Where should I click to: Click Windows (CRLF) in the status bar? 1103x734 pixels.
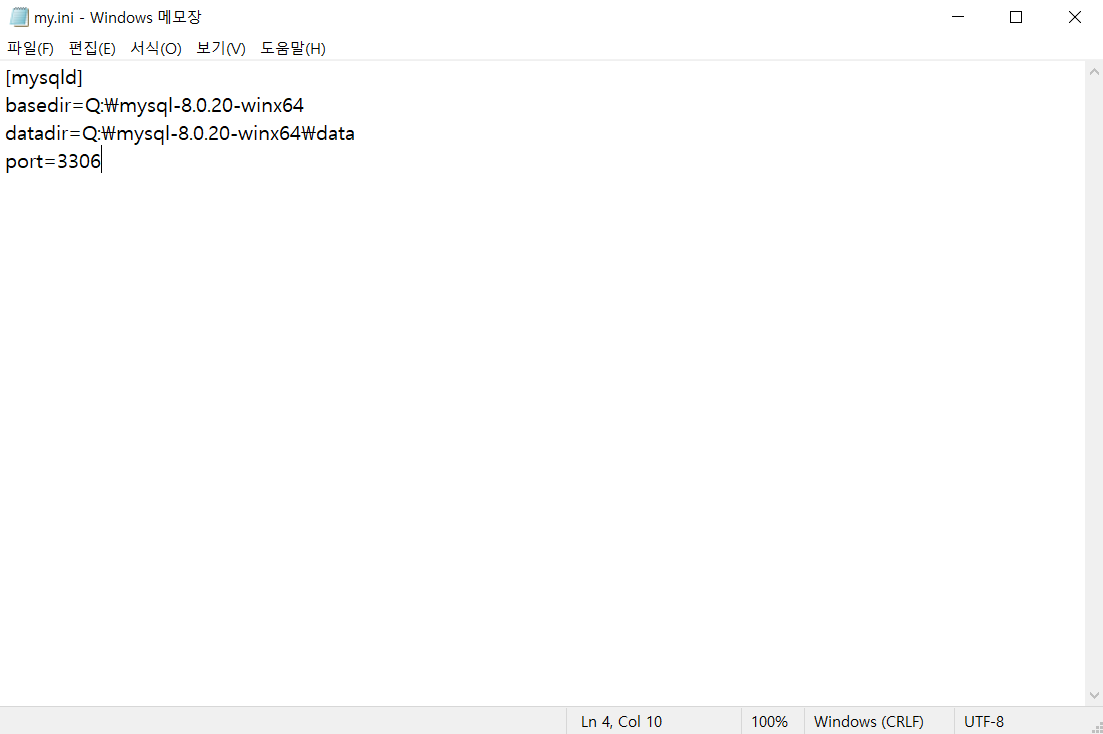click(869, 721)
